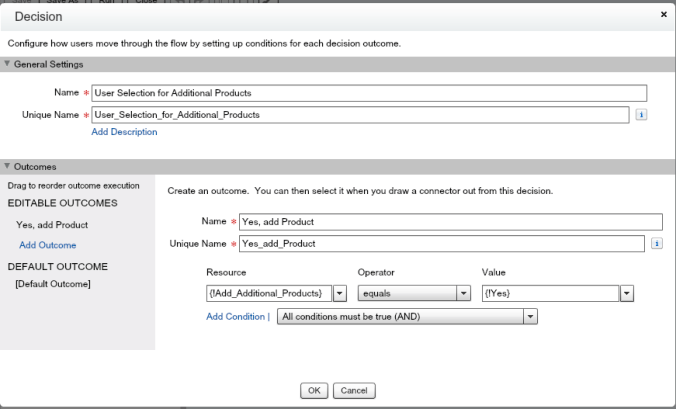
Task: Open the Value dropdown arrow
Action: tap(627, 293)
